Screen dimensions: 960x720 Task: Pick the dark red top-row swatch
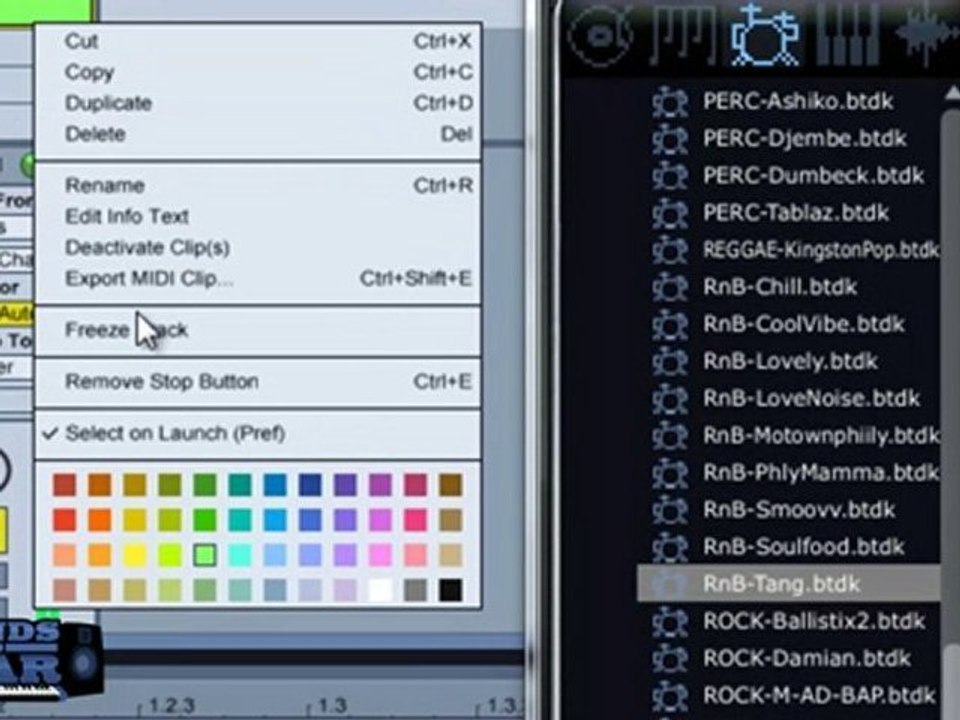click(64, 485)
